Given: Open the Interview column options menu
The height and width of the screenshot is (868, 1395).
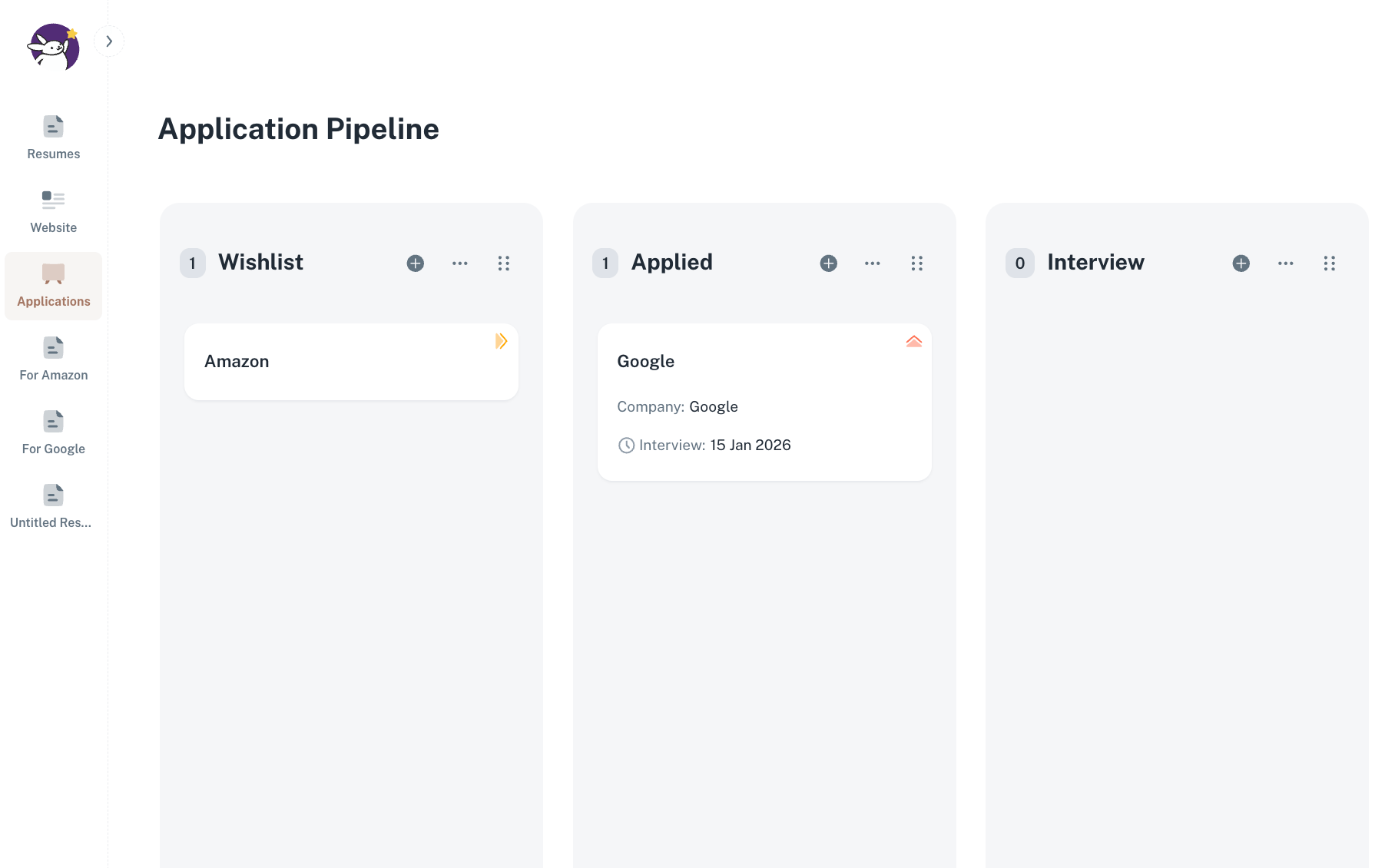Looking at the screenshot, I should [1285, 263].
